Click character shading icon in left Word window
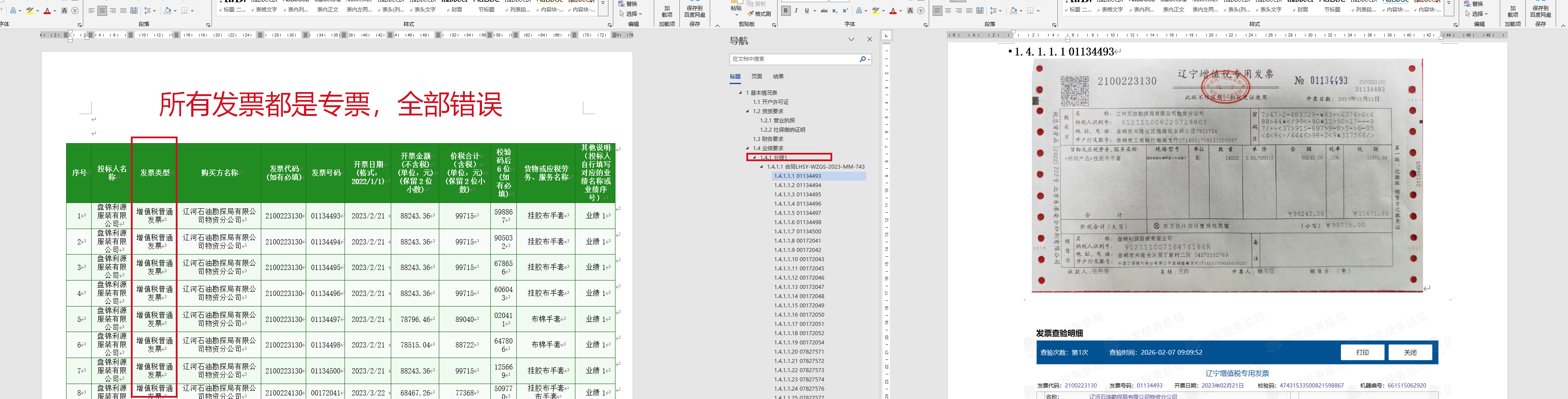Screen dimensions: 1568x399 [64, 11]
